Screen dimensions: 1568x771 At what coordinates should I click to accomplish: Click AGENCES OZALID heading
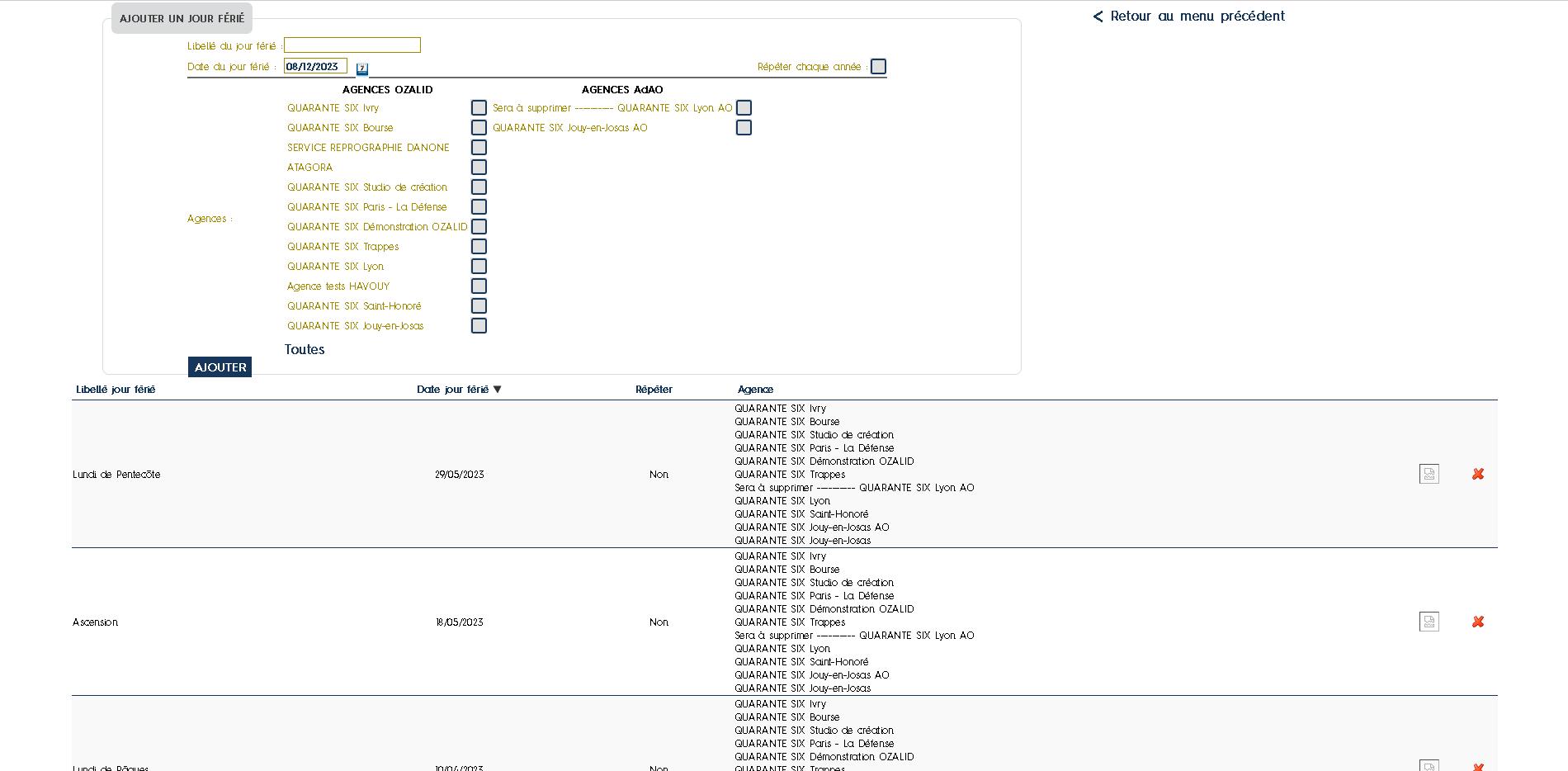tap(388, 90)
